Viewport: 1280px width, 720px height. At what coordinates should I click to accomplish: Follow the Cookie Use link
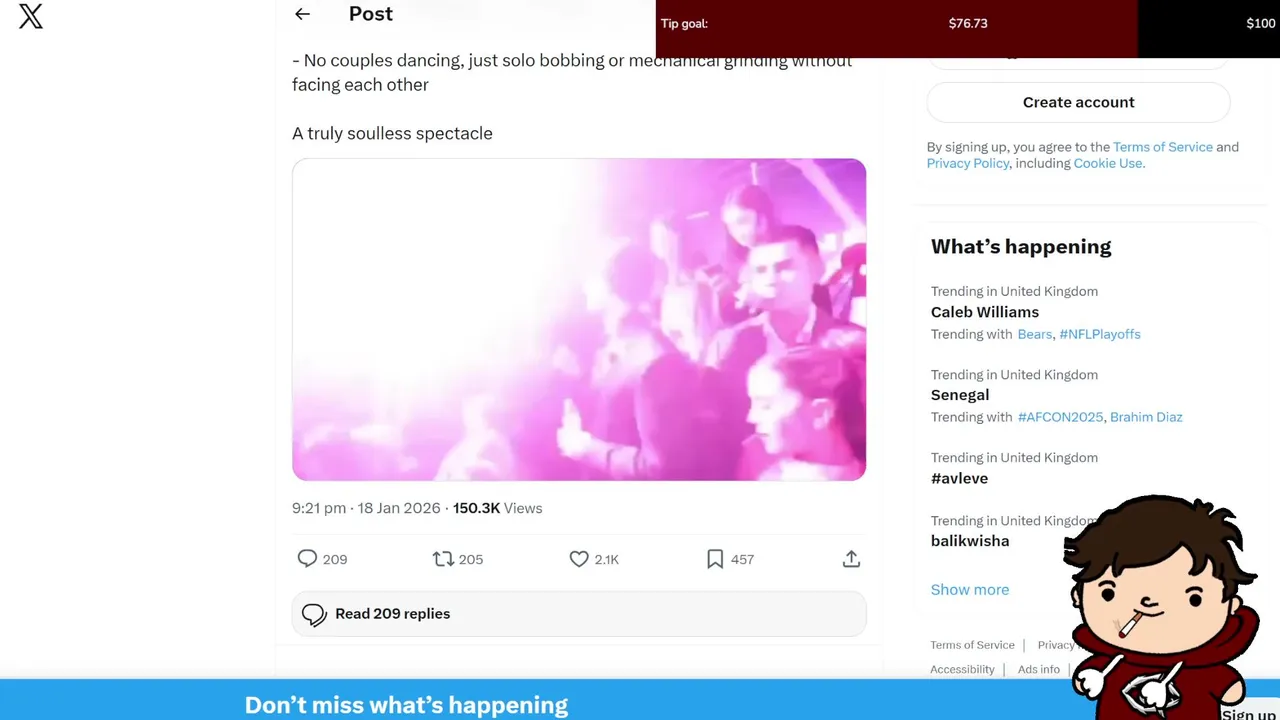click(x=1108, y=163)
